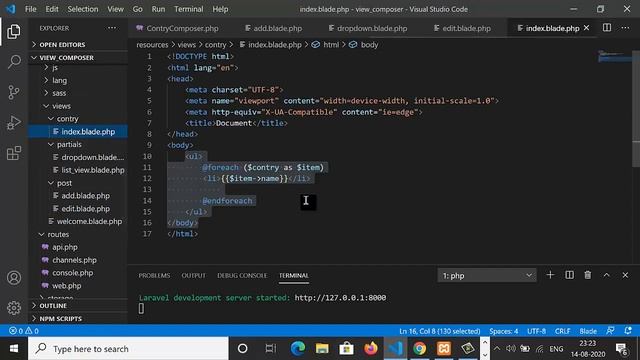Open the Explorer view in activity bar
Image resolution: width=640 pixels, height=360 pixels.
[x=14, y=31]
